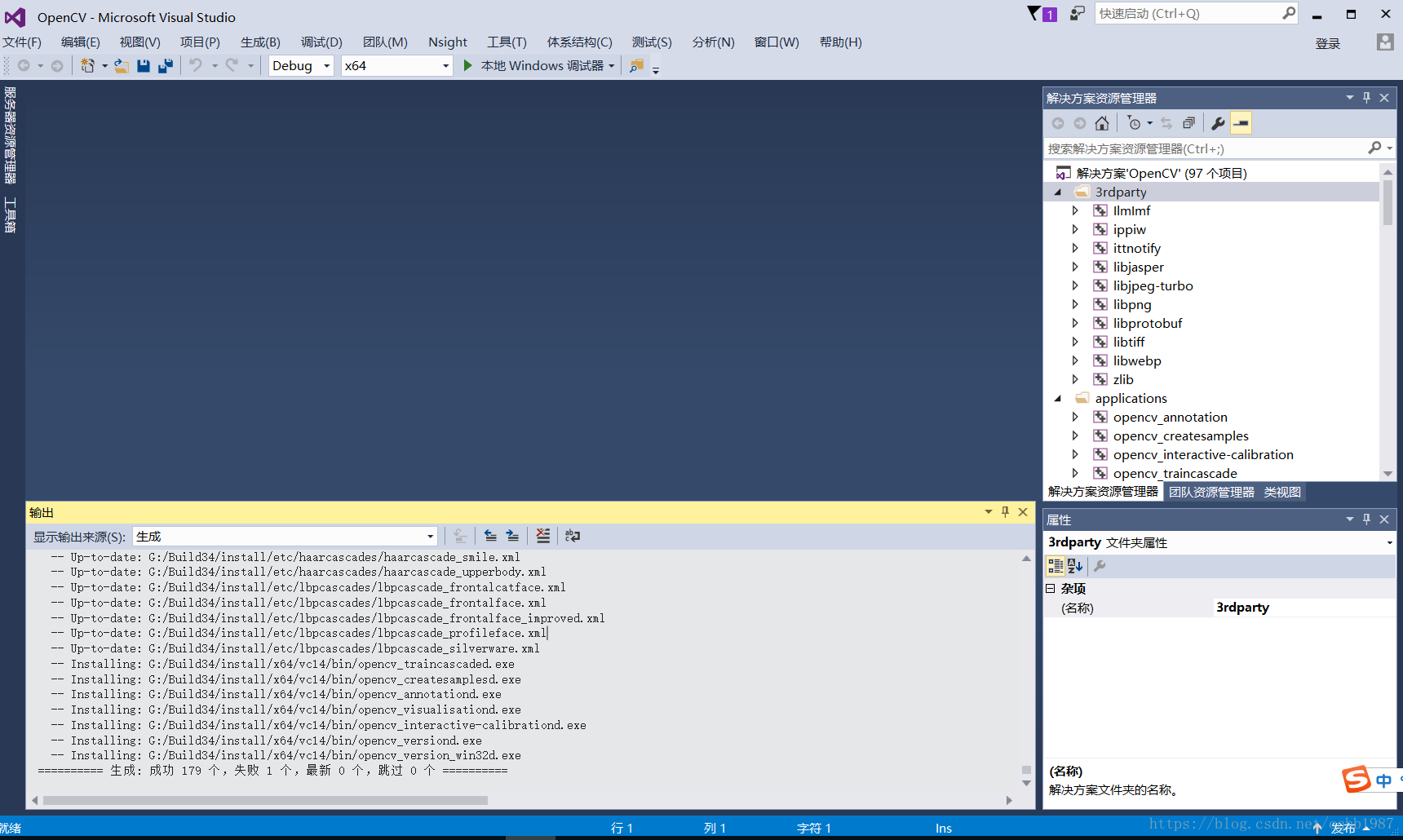Click the Redo arrow icon
The image size is (1403, 840).
[x=232, y=65]
